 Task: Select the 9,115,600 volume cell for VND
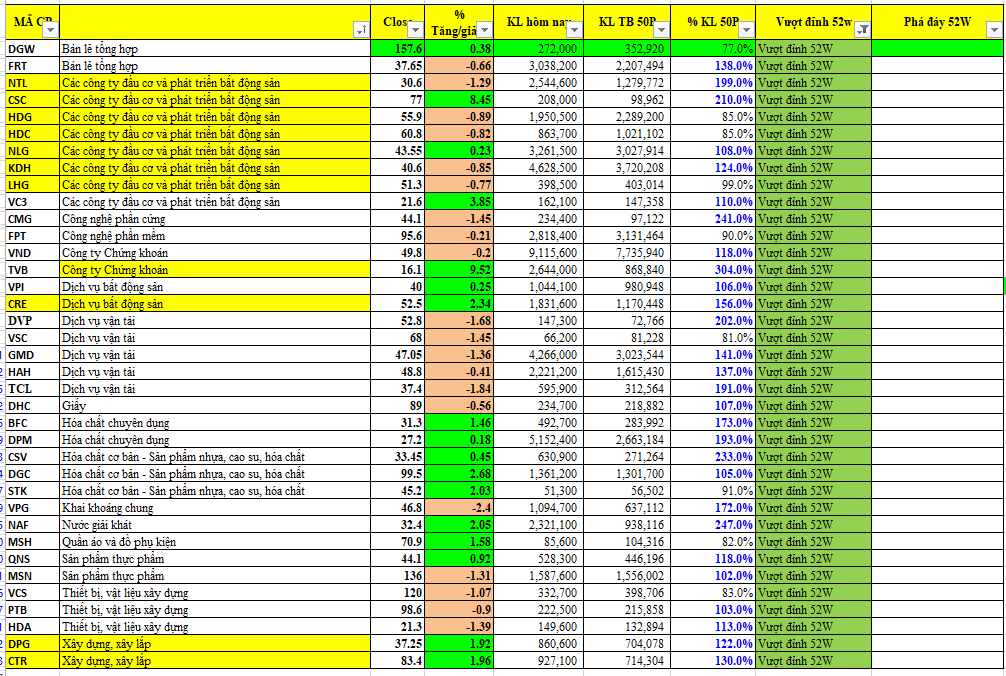(539, 253)
